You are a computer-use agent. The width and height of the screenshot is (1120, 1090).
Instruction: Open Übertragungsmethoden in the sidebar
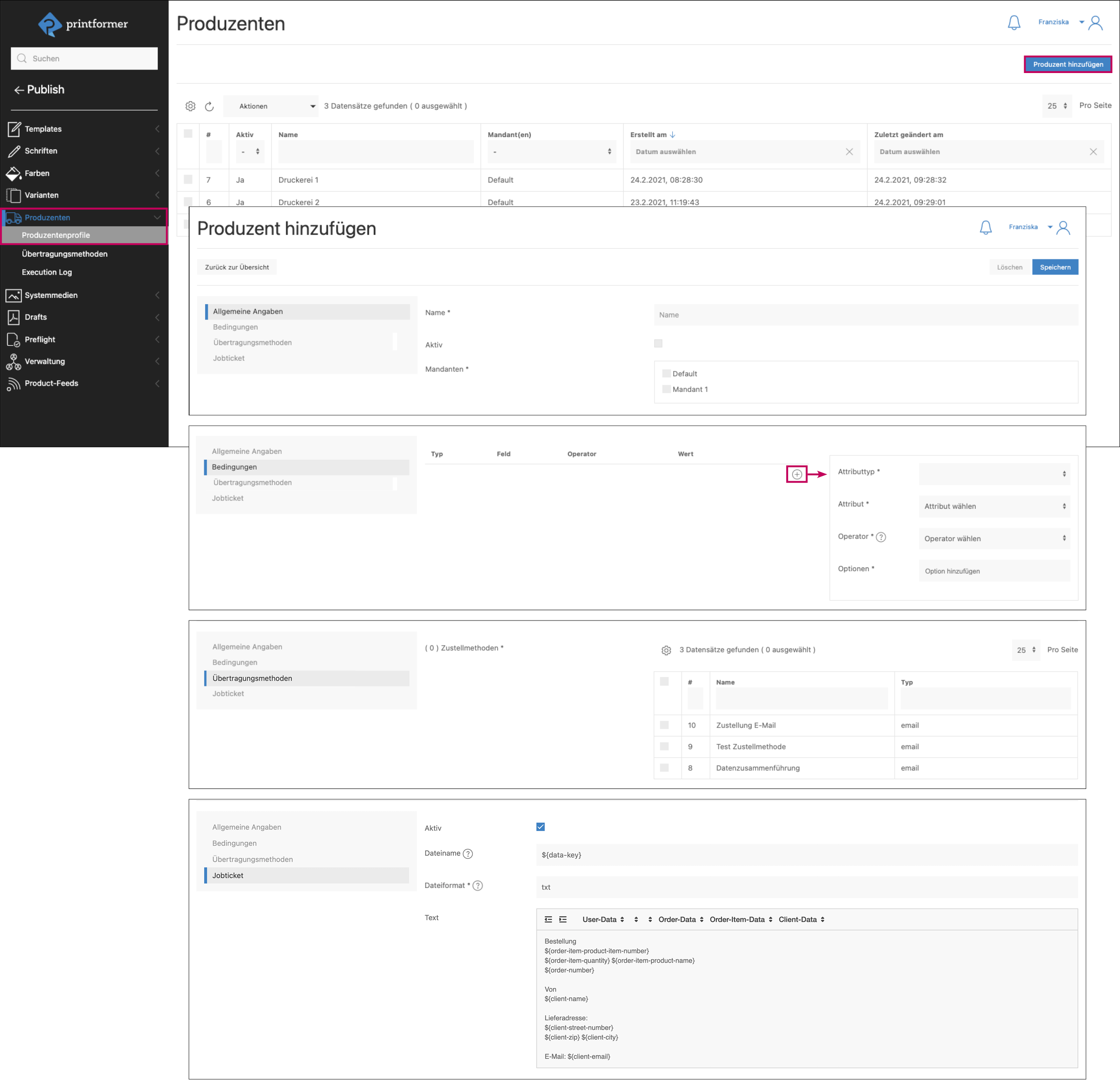(x=64, y=254)
